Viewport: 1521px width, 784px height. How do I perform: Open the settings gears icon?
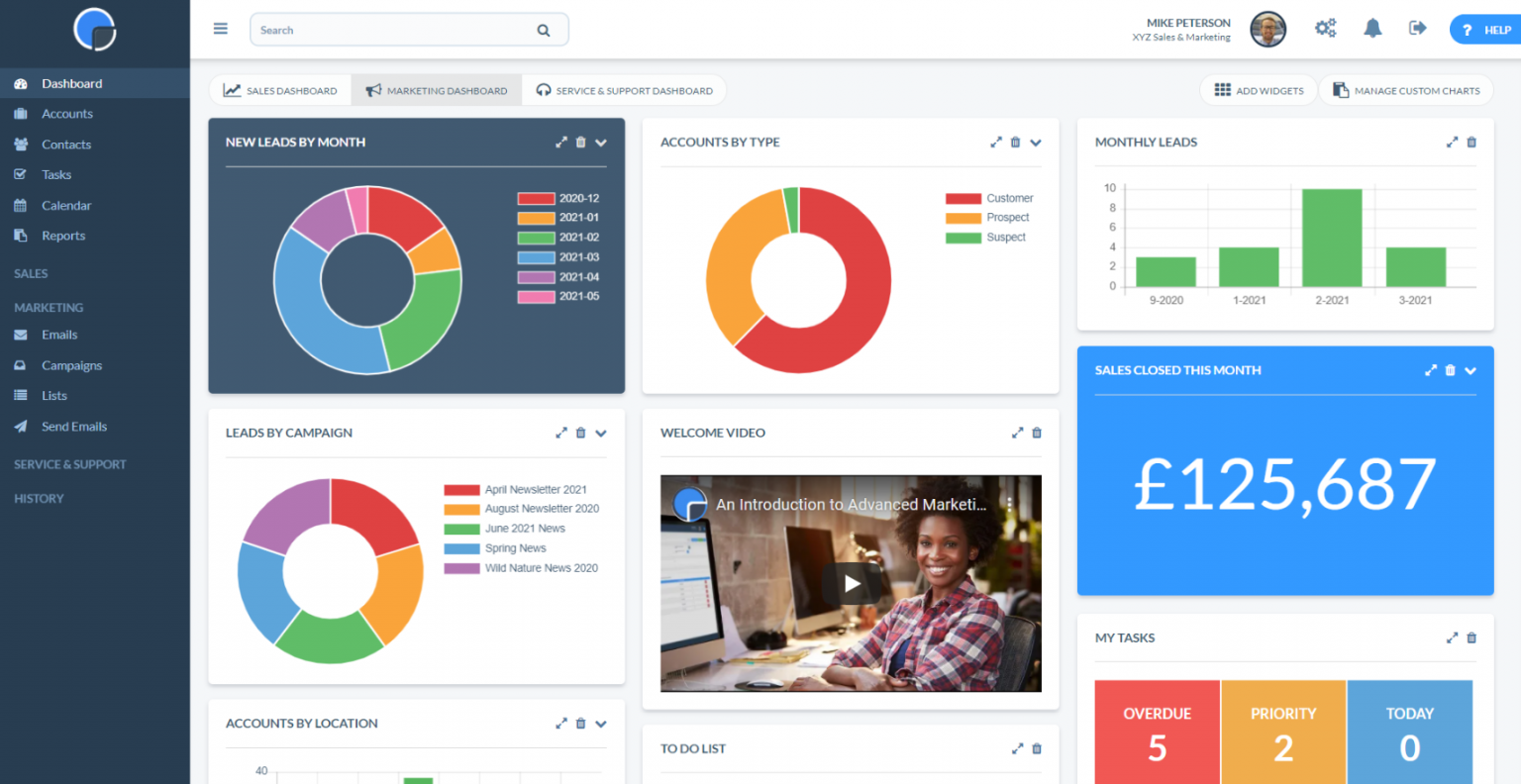(x=1325, y=29)
